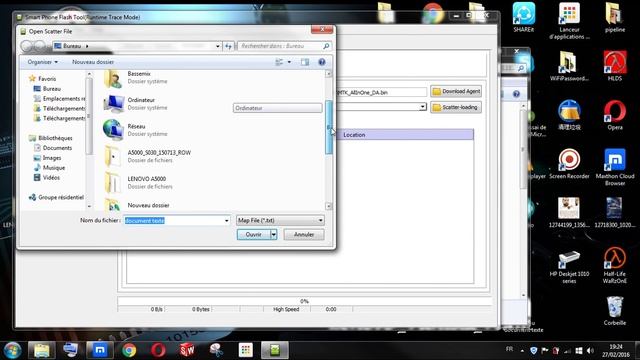Screen dimensions: 640x360
Task: Open the Réseau network folder
Action: pyautogui.click(x=137, y=130)
